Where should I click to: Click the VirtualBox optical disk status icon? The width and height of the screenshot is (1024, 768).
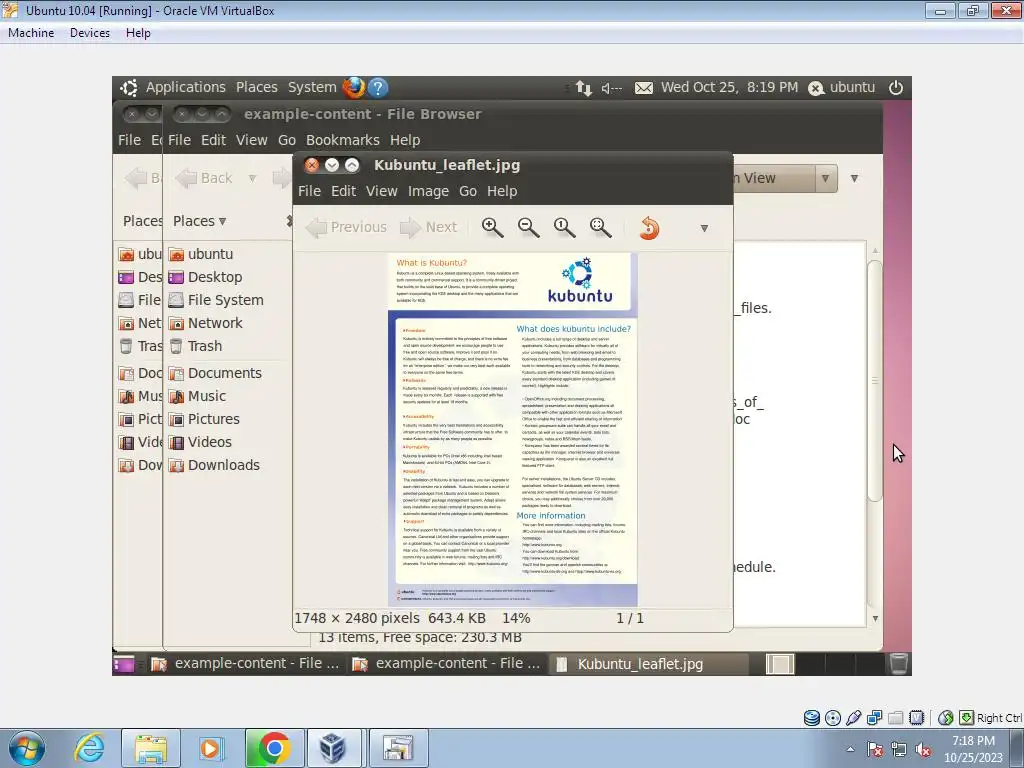pyautogui.click(x=833, y=718)
